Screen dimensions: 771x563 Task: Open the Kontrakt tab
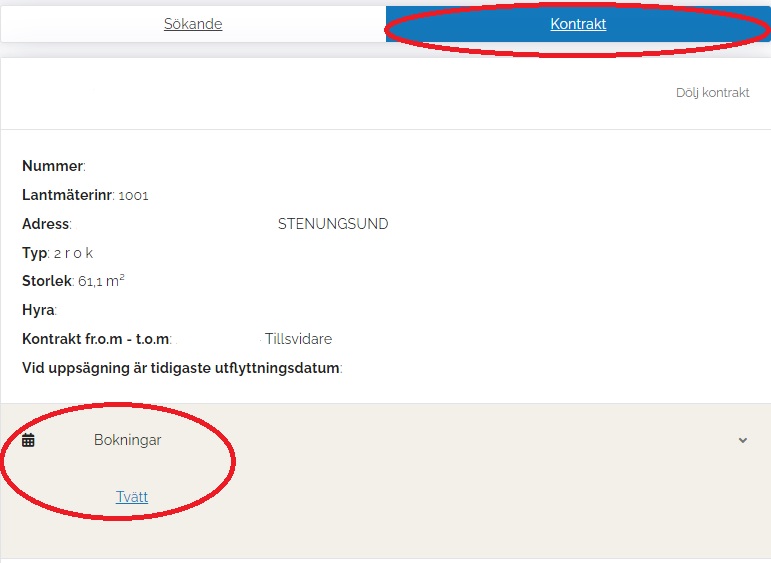[578, 24]
